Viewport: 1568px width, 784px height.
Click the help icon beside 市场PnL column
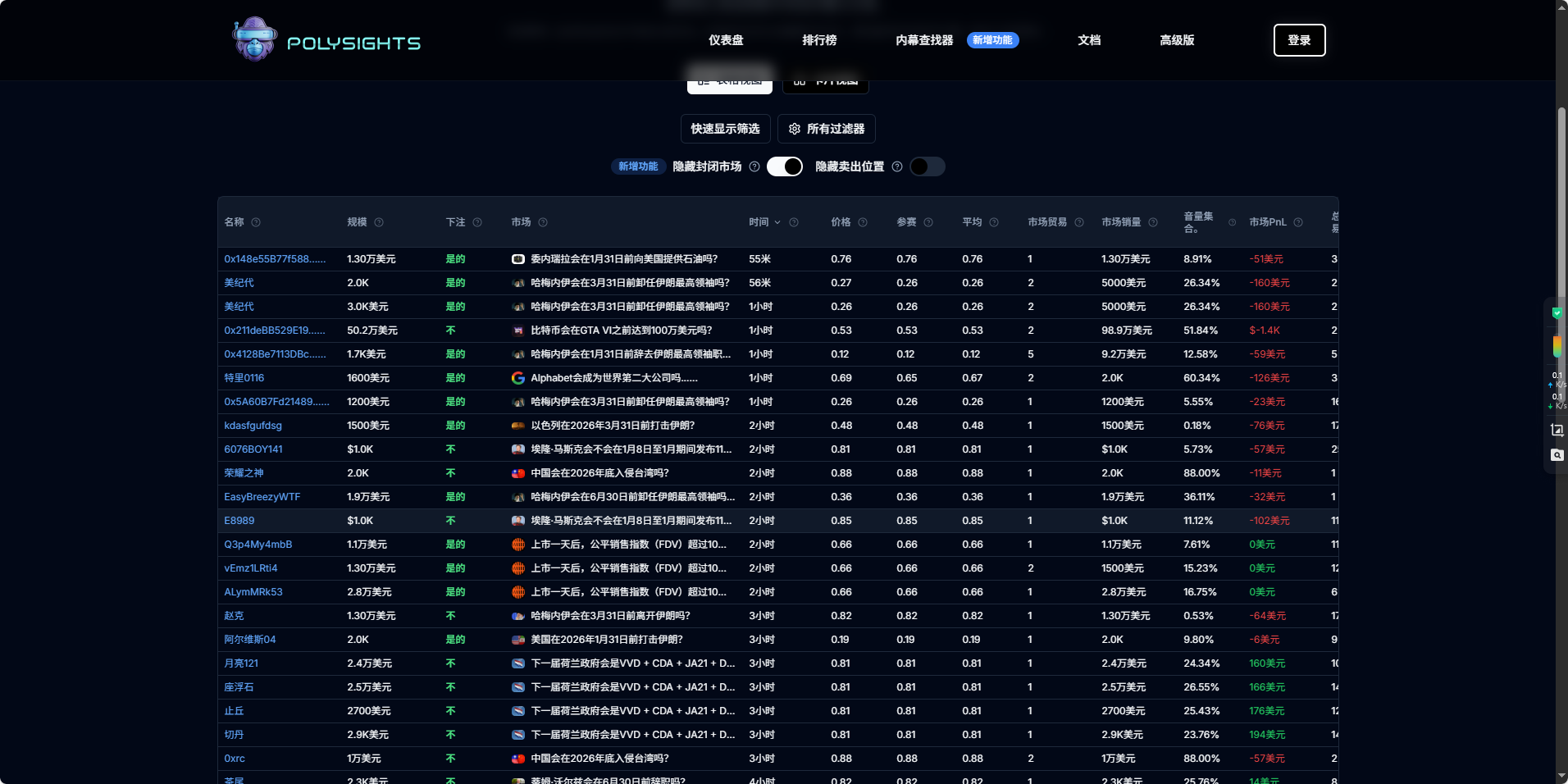pos(1298,222)
